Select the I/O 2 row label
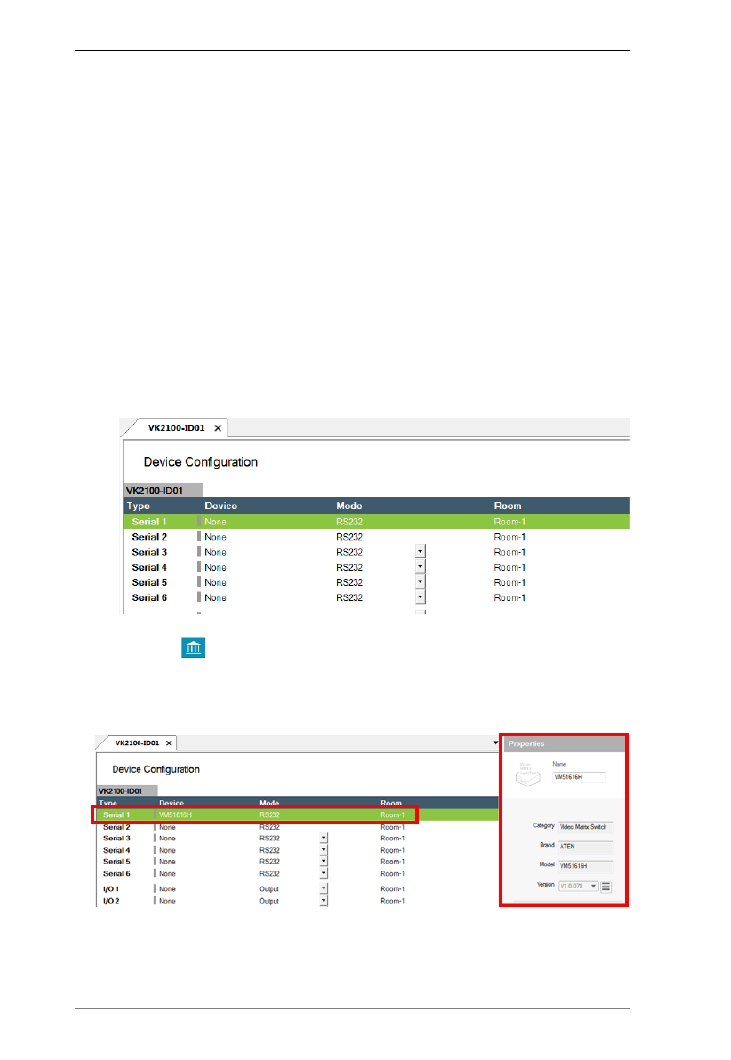 coord(111,901)
